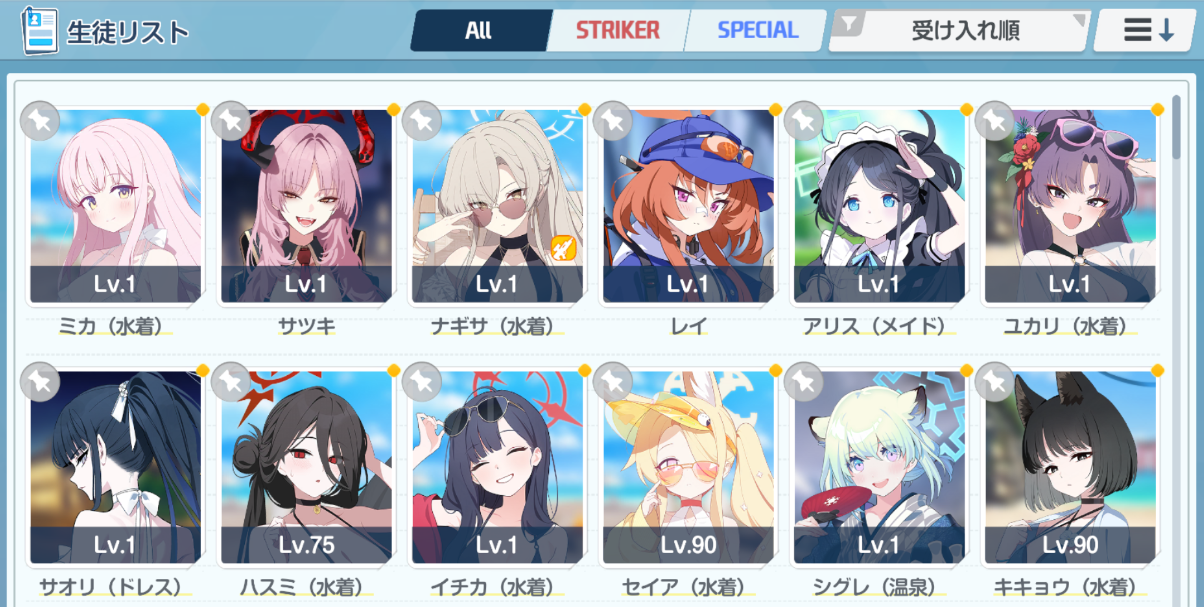The width and height of the screenshot is (1204, 607).
Task: Click the pin icon on ハスミ（水着） card
Action: pyautogui.click(x=231, y=381)
